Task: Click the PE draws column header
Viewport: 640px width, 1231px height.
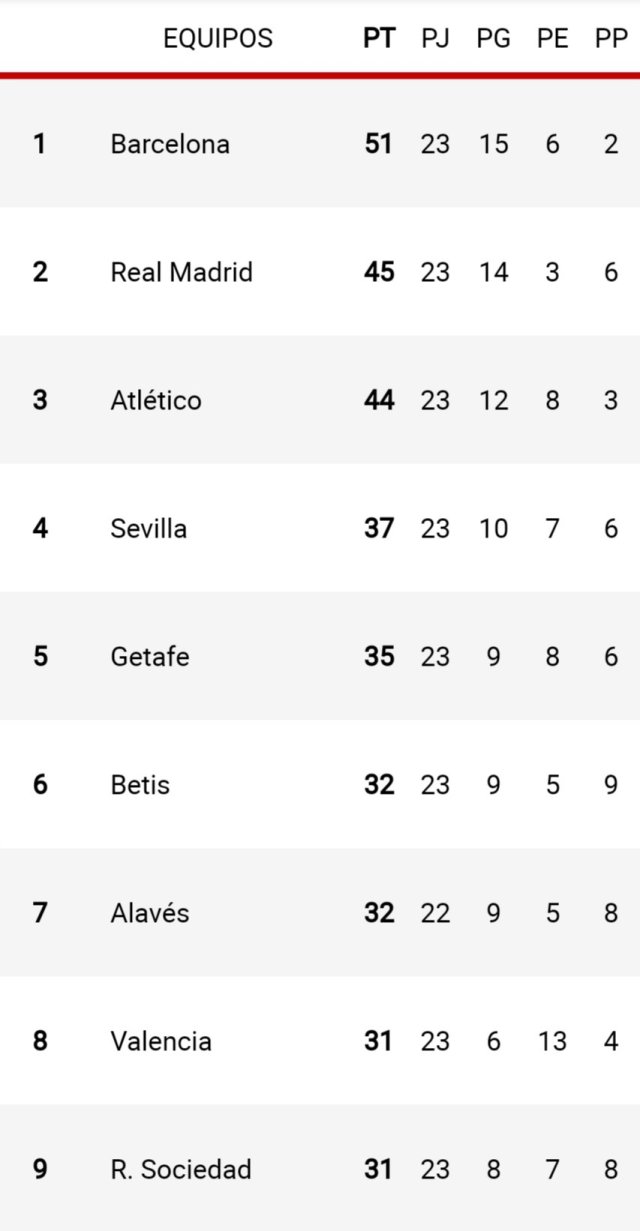Action: 552,39
